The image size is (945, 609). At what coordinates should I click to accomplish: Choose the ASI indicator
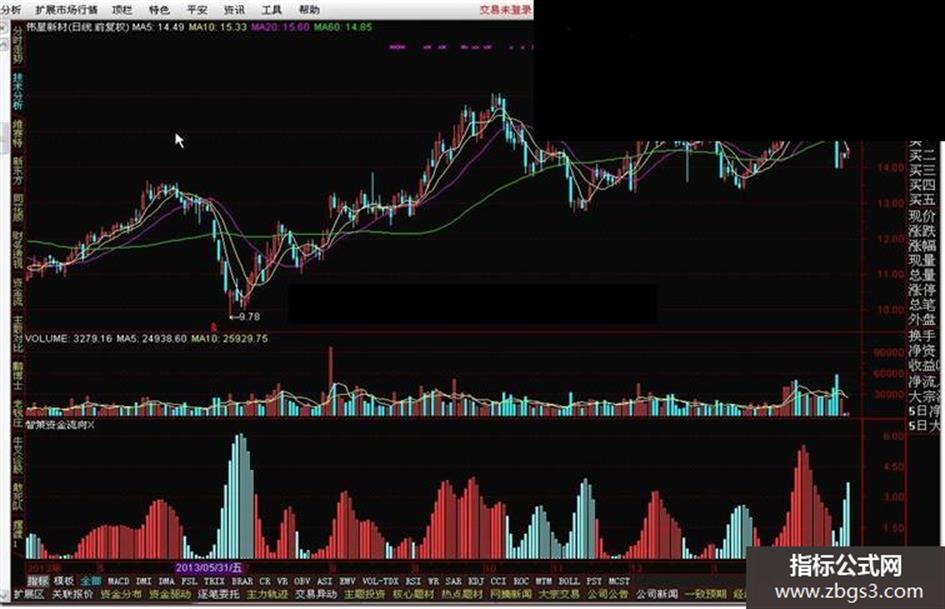[325, 581]
